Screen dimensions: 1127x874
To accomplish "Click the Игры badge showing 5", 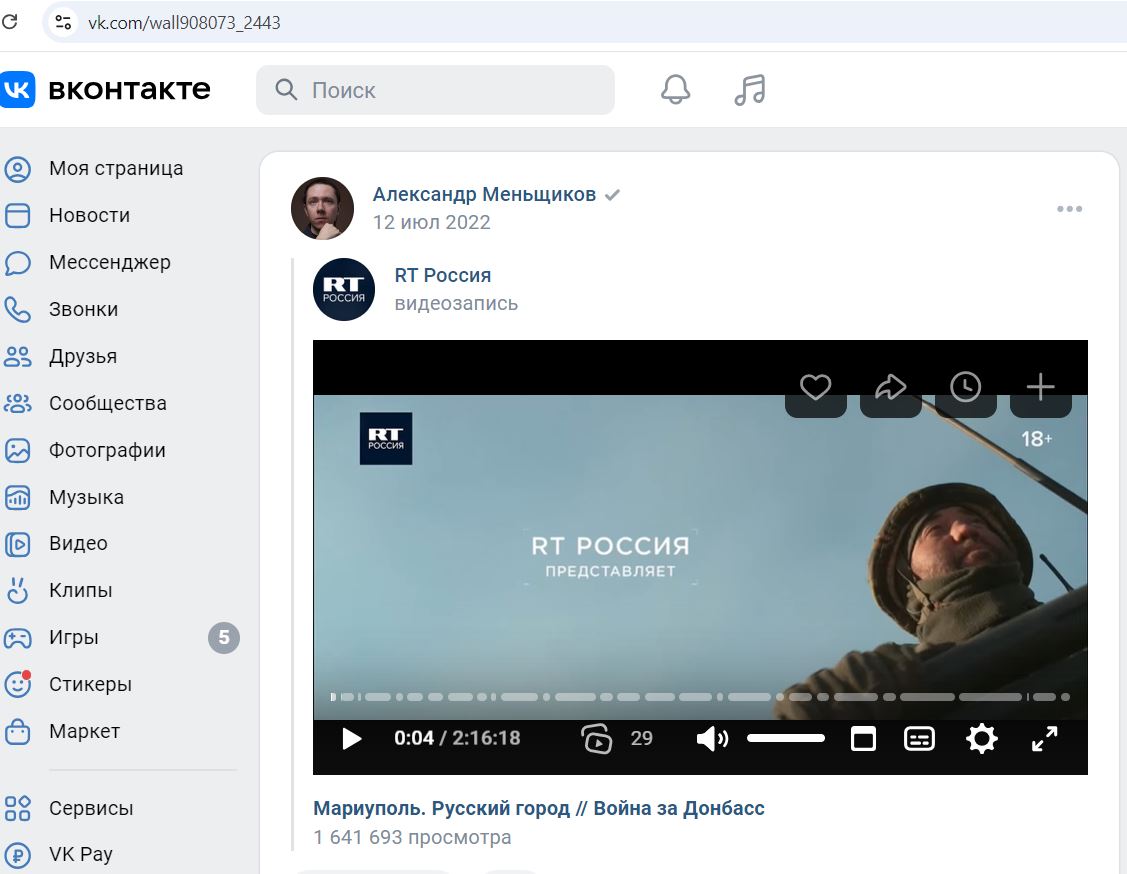I will click(224, 638).
